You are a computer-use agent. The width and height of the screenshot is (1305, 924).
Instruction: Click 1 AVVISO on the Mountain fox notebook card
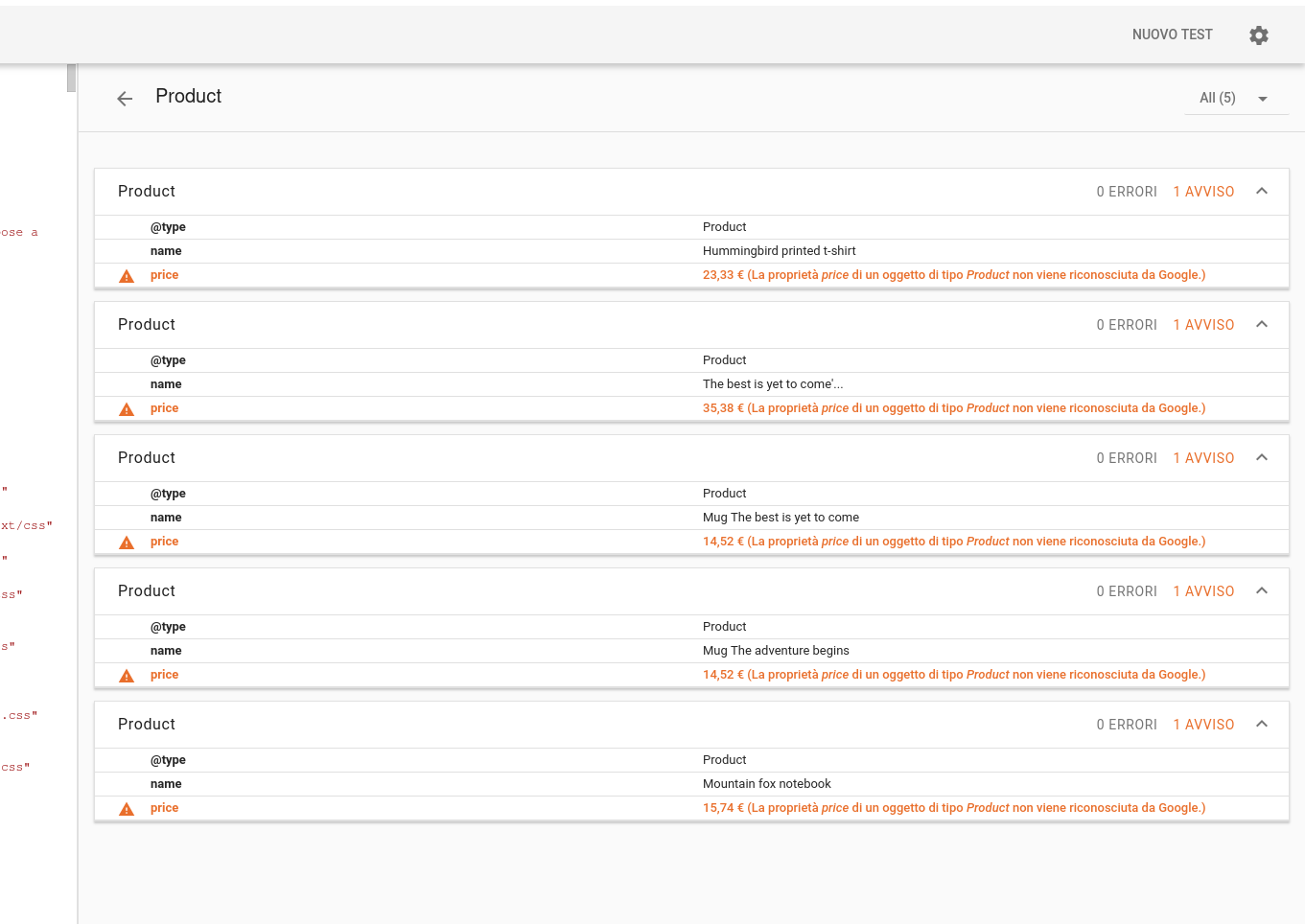click(x=1203, y=724)
